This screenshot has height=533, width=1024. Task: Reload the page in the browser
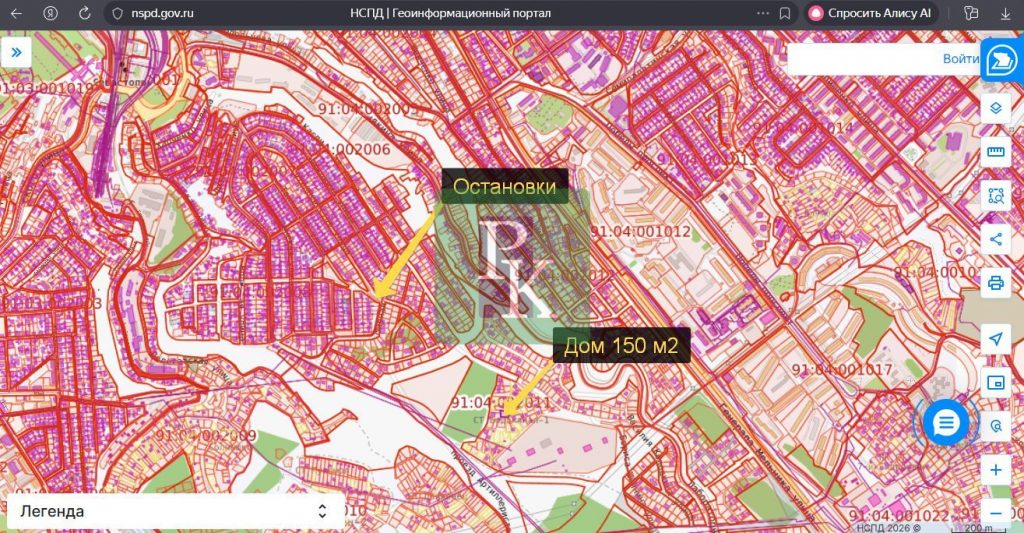[84, 14]
